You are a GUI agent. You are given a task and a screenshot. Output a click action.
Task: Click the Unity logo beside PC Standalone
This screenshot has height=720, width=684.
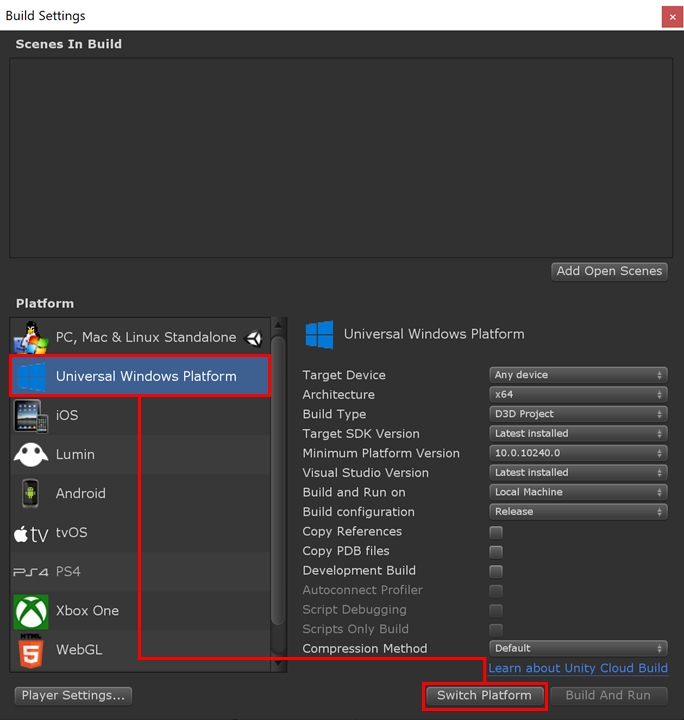point(254,338)
